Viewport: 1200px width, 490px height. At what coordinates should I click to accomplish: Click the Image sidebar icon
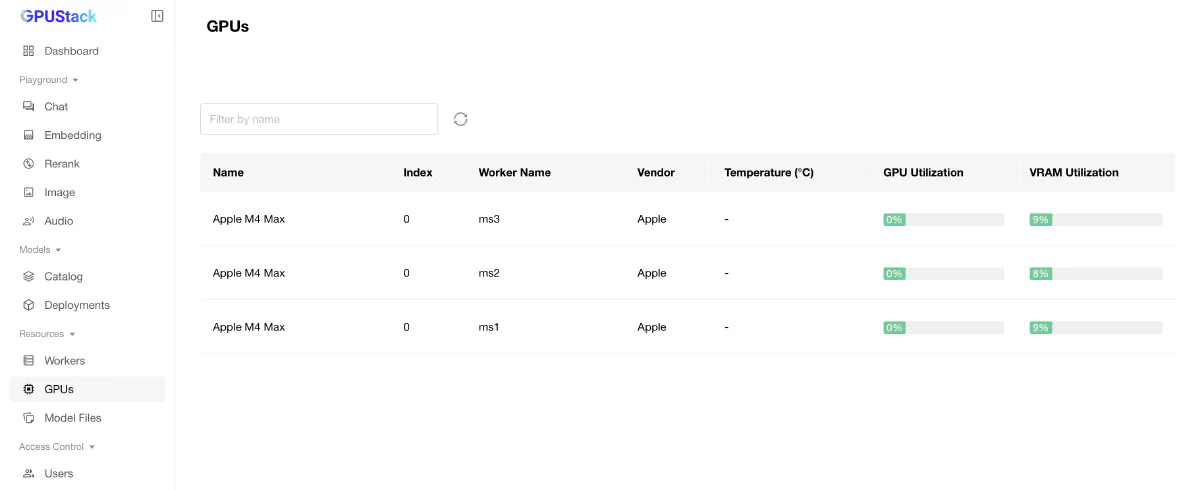click(29, 192)
